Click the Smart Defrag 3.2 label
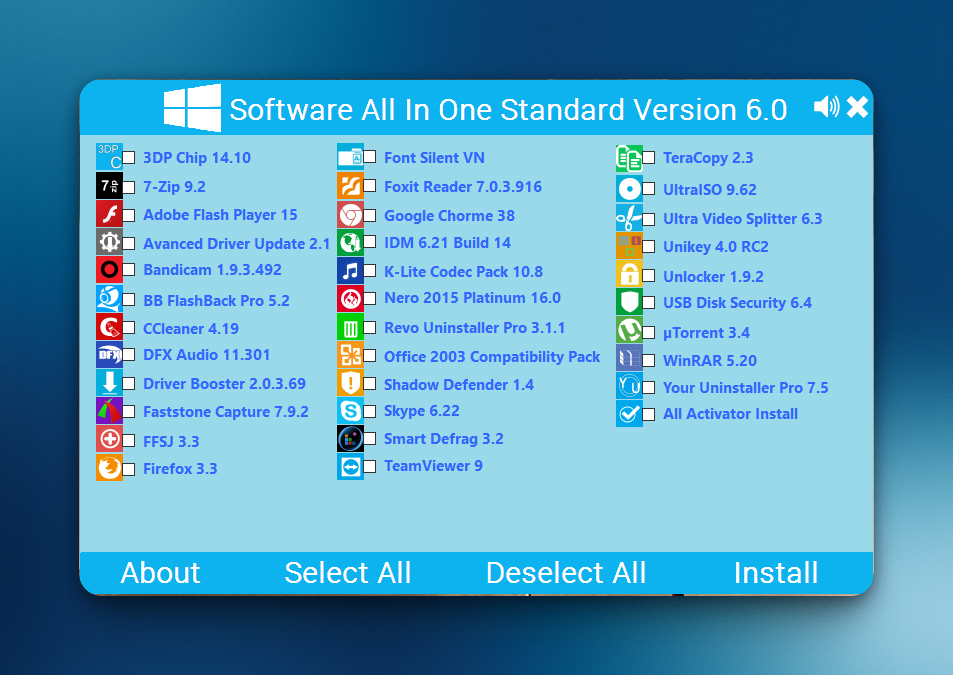This screenshot has width=953, height=675. pos(444,439)
